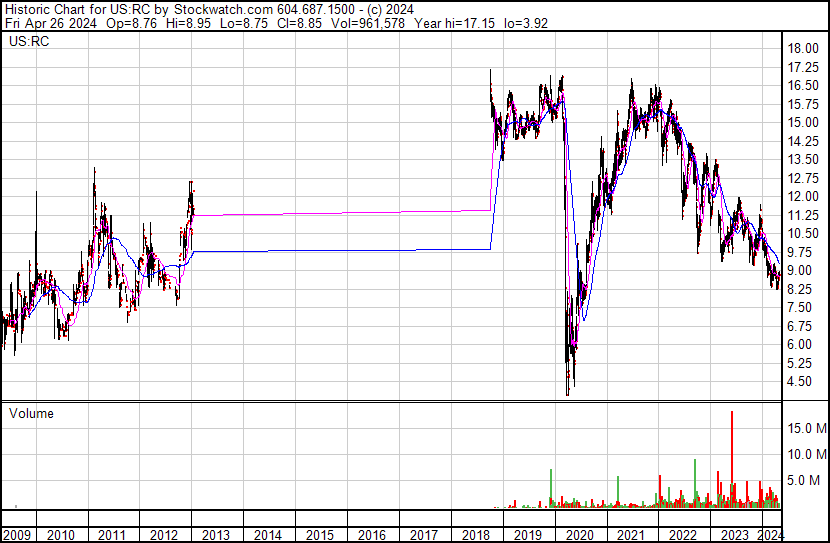Viewport: 830px width, 543px height.
Task: Click the flat blue moving average line in 2015
Action: 320,250
